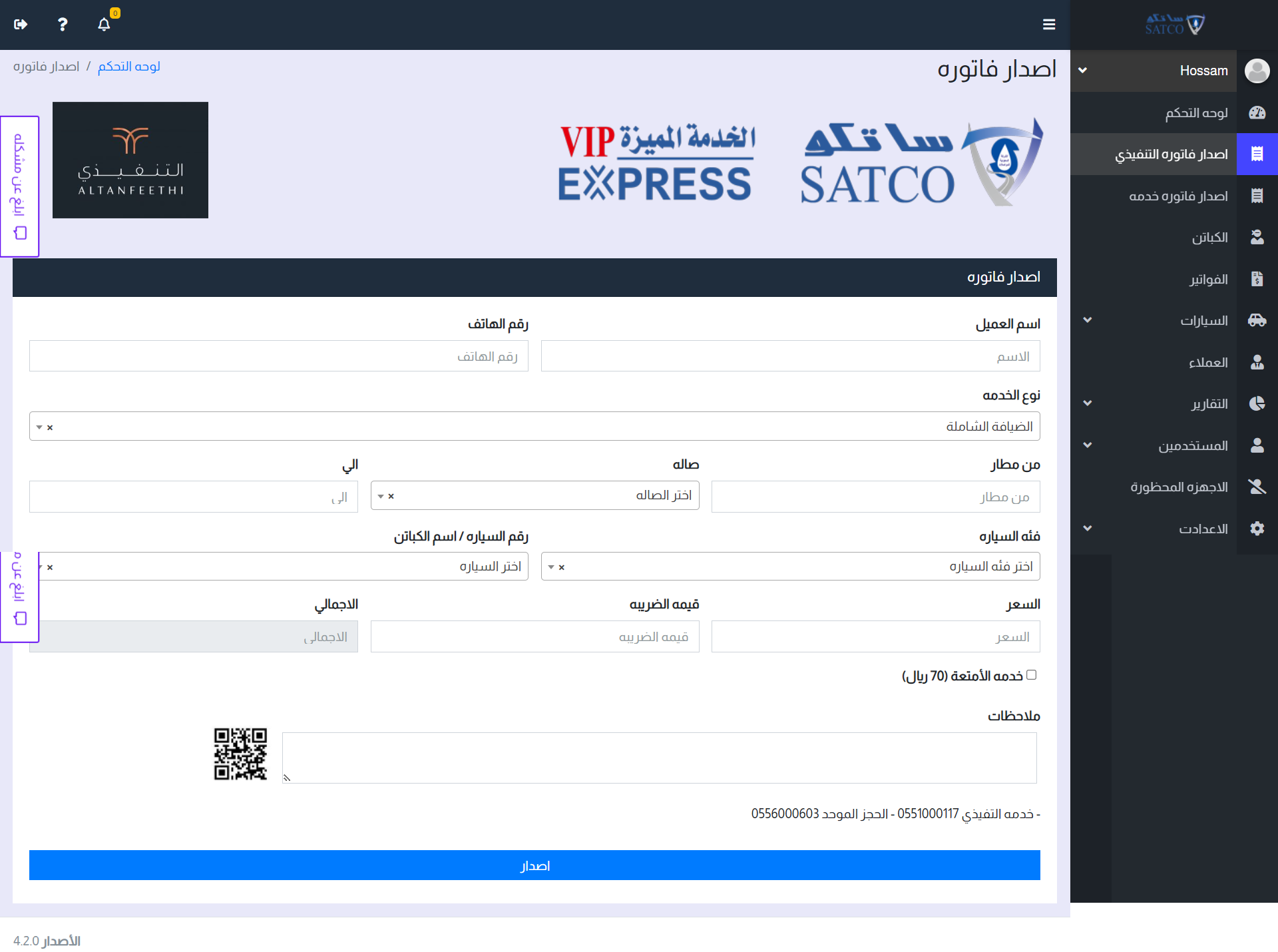Viewport: 1278px width, 952px height.
Task: Click the logout icon in top bar
Action: point(21,25)
